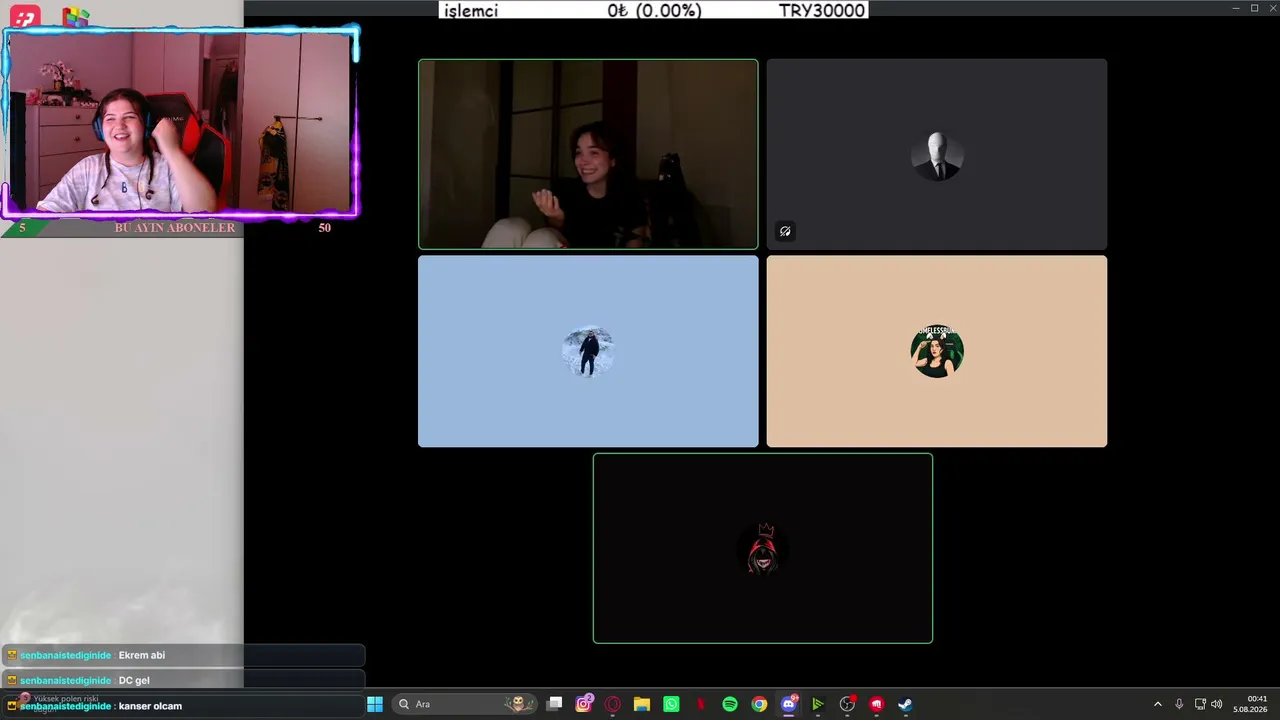The image size is (1280, 720).
Task: Open the red fist app on taskbar
Action: (x=876, y=704)
